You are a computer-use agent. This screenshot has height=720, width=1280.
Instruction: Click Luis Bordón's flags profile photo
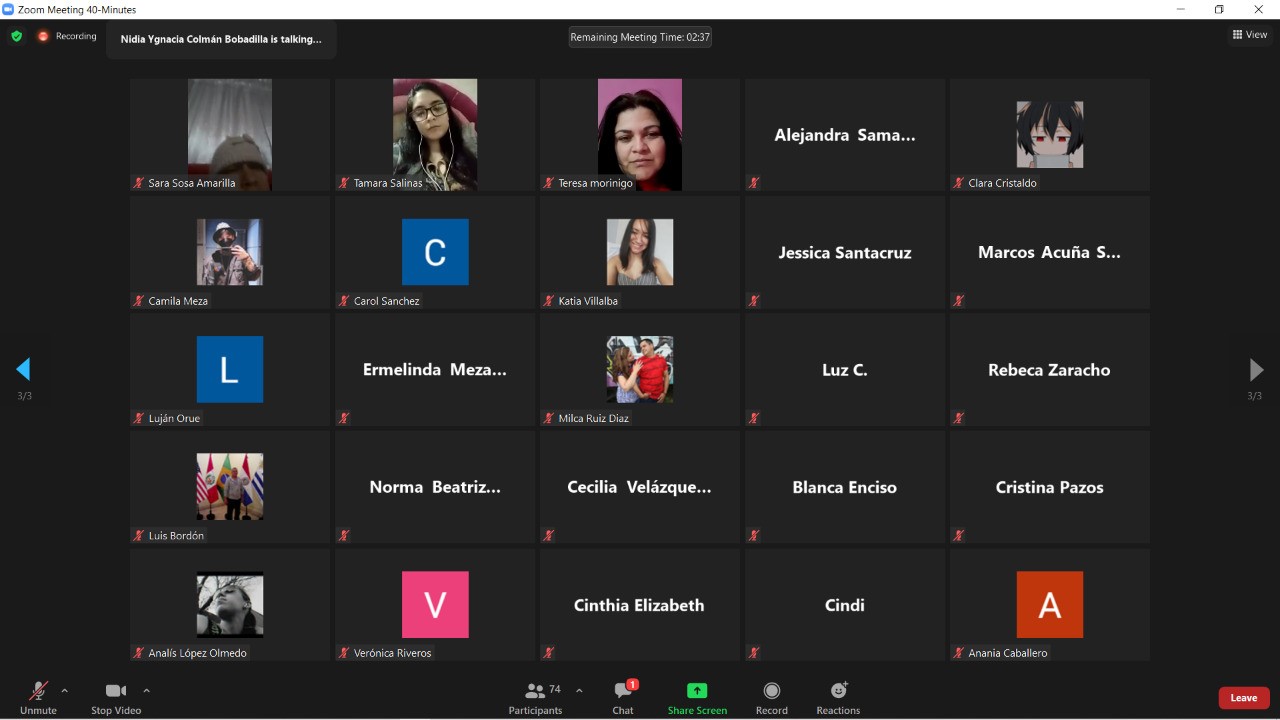(230, 487)
